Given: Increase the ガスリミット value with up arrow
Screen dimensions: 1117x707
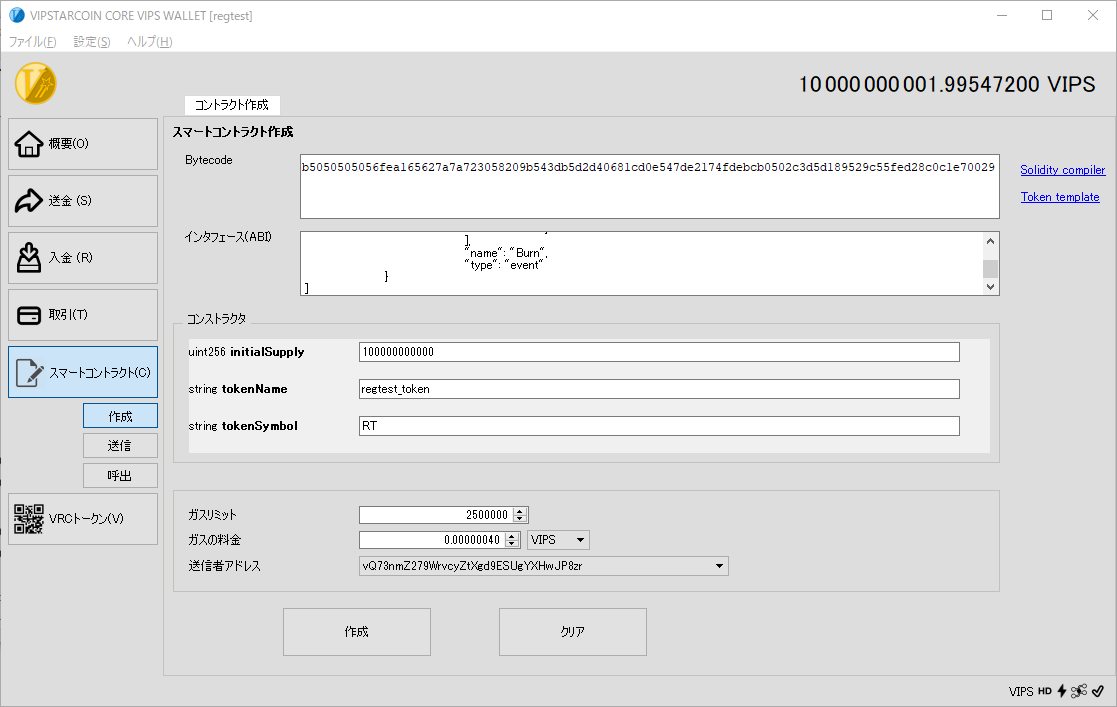Looking at the screenshot, I should pos(520,511).
